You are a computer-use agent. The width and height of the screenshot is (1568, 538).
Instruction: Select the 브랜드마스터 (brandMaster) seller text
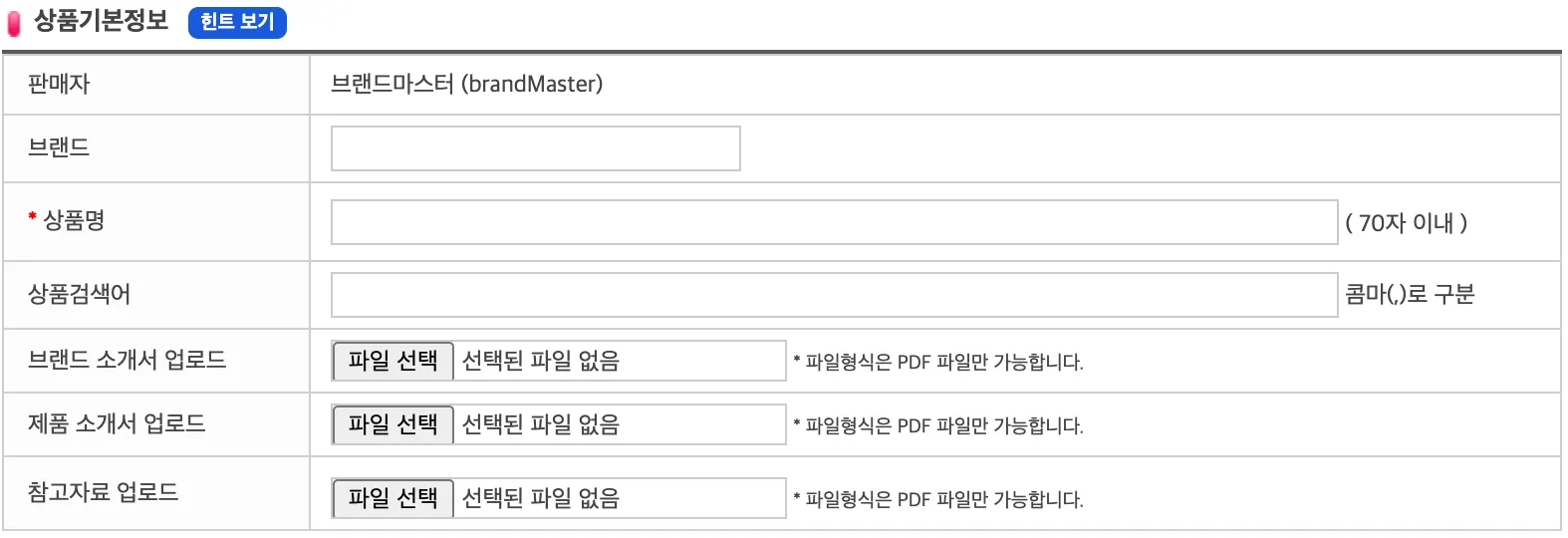(x=466, y=85)
